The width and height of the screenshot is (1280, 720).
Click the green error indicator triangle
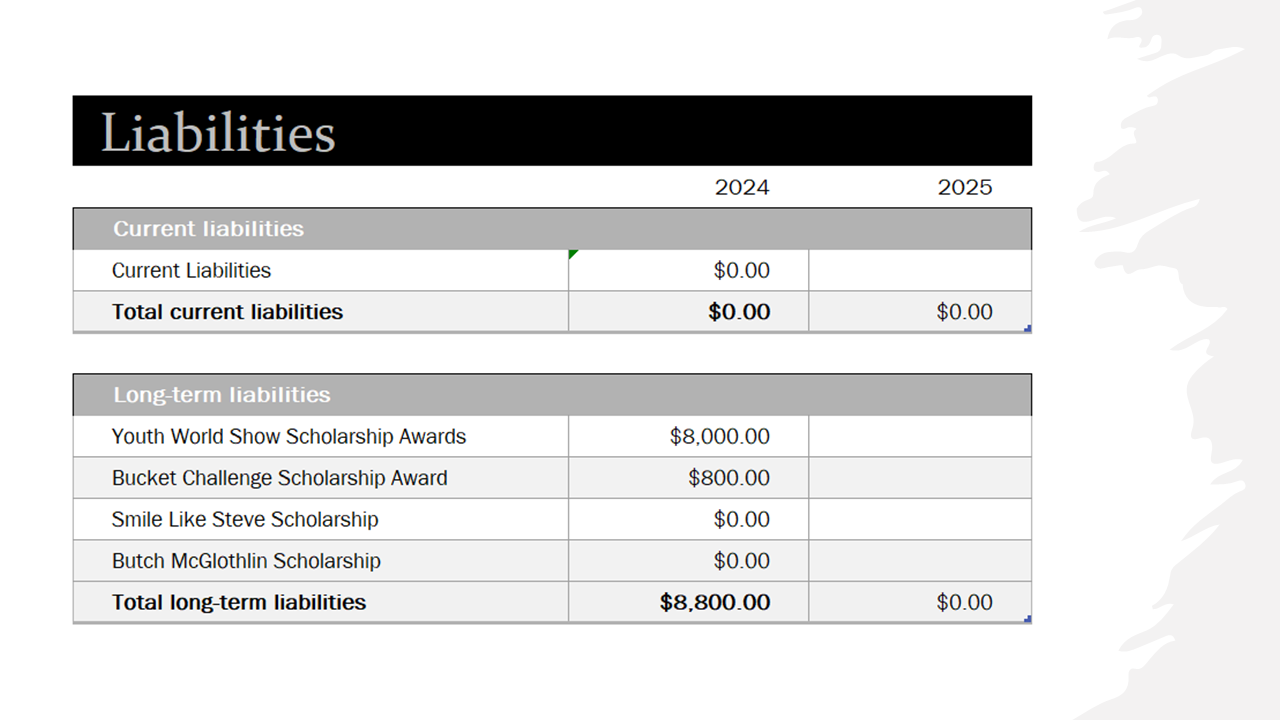pyautogui.click(x=573, y=255)
